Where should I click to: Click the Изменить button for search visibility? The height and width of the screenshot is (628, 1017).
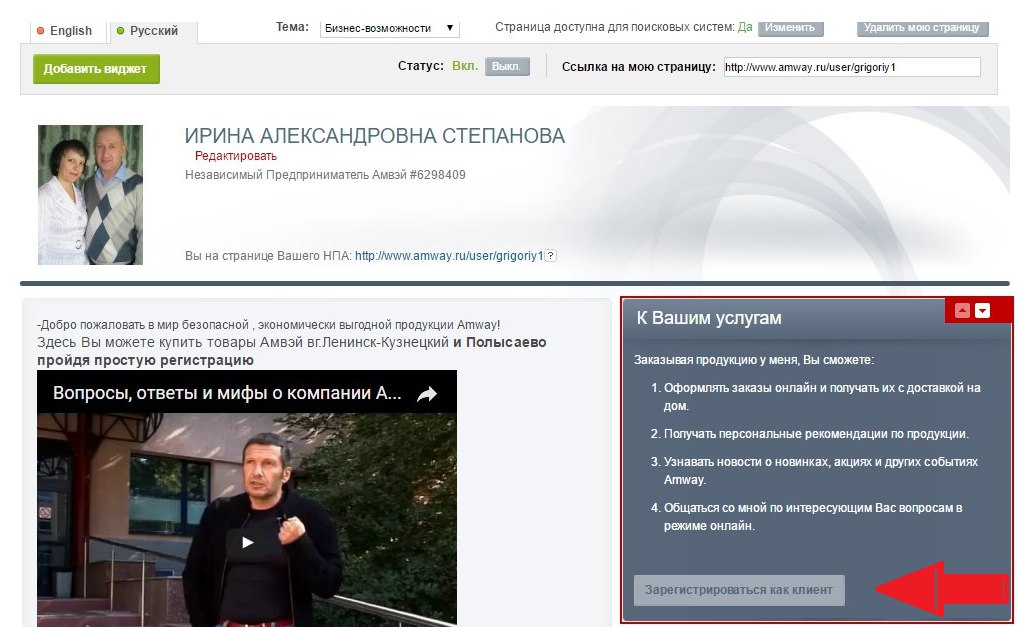pyautogui.click(x=790, y=28)
